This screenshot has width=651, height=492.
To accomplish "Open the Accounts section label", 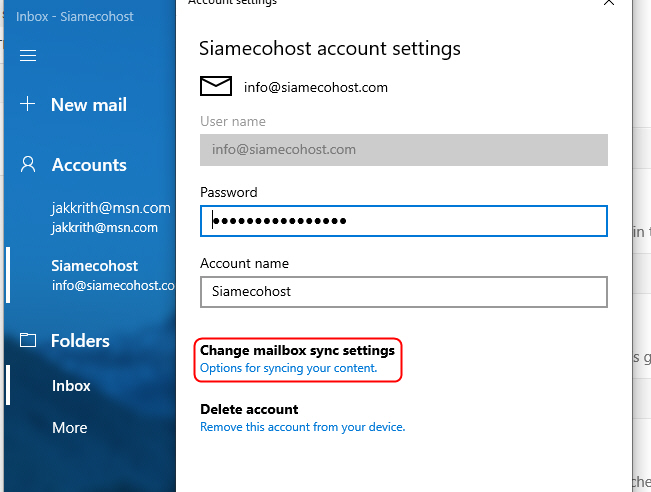I will (89, 165).
